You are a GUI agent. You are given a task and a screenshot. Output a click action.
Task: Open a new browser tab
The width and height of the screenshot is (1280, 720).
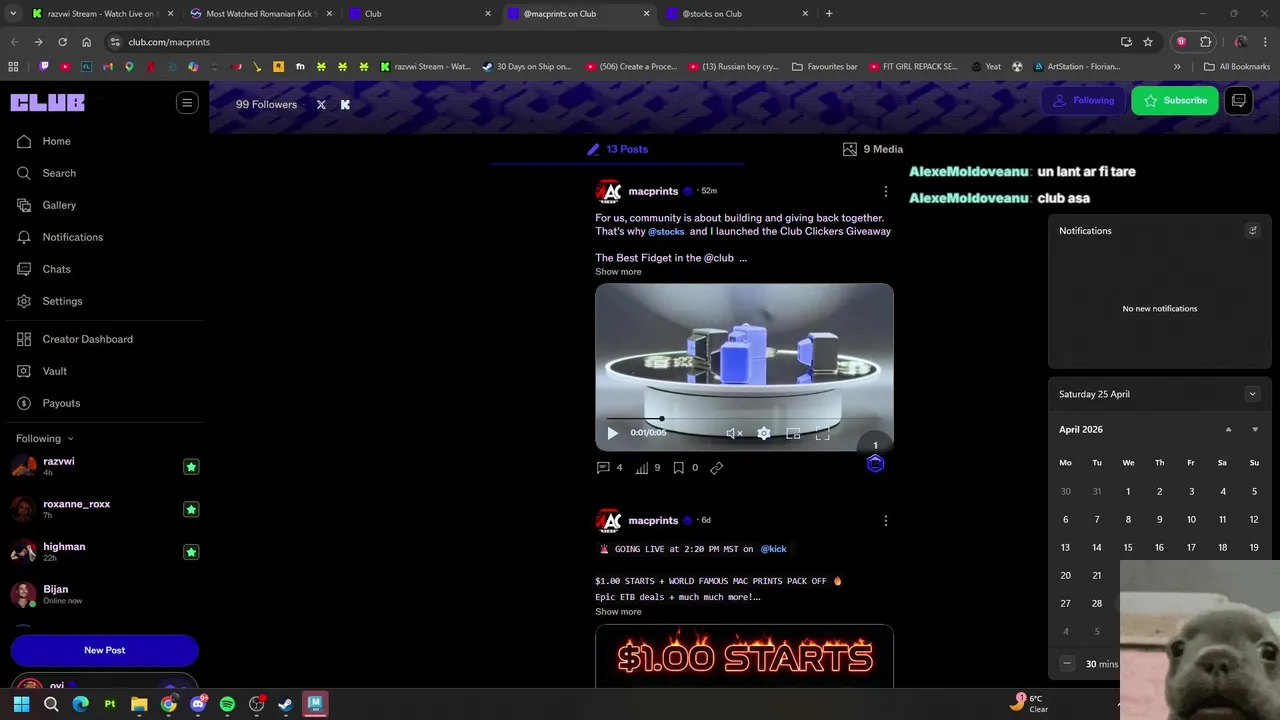(829, 14)
